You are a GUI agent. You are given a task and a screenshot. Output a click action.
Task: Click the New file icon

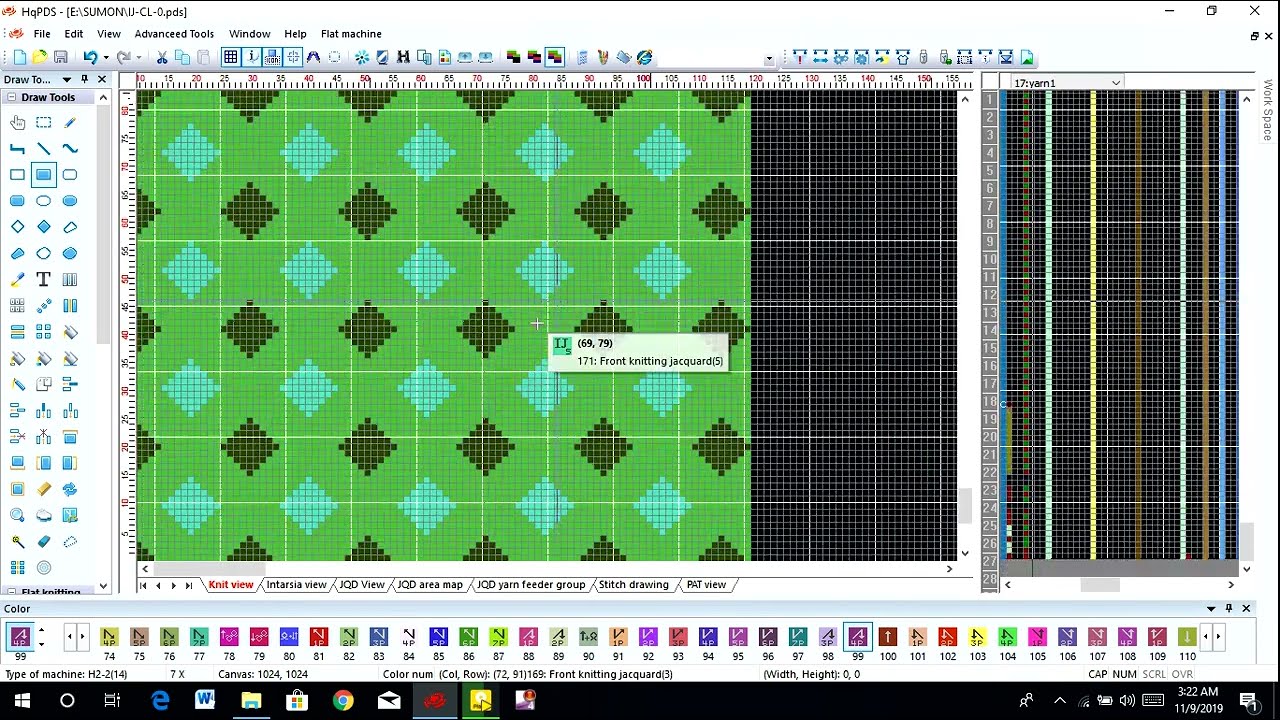pos(19,57)
